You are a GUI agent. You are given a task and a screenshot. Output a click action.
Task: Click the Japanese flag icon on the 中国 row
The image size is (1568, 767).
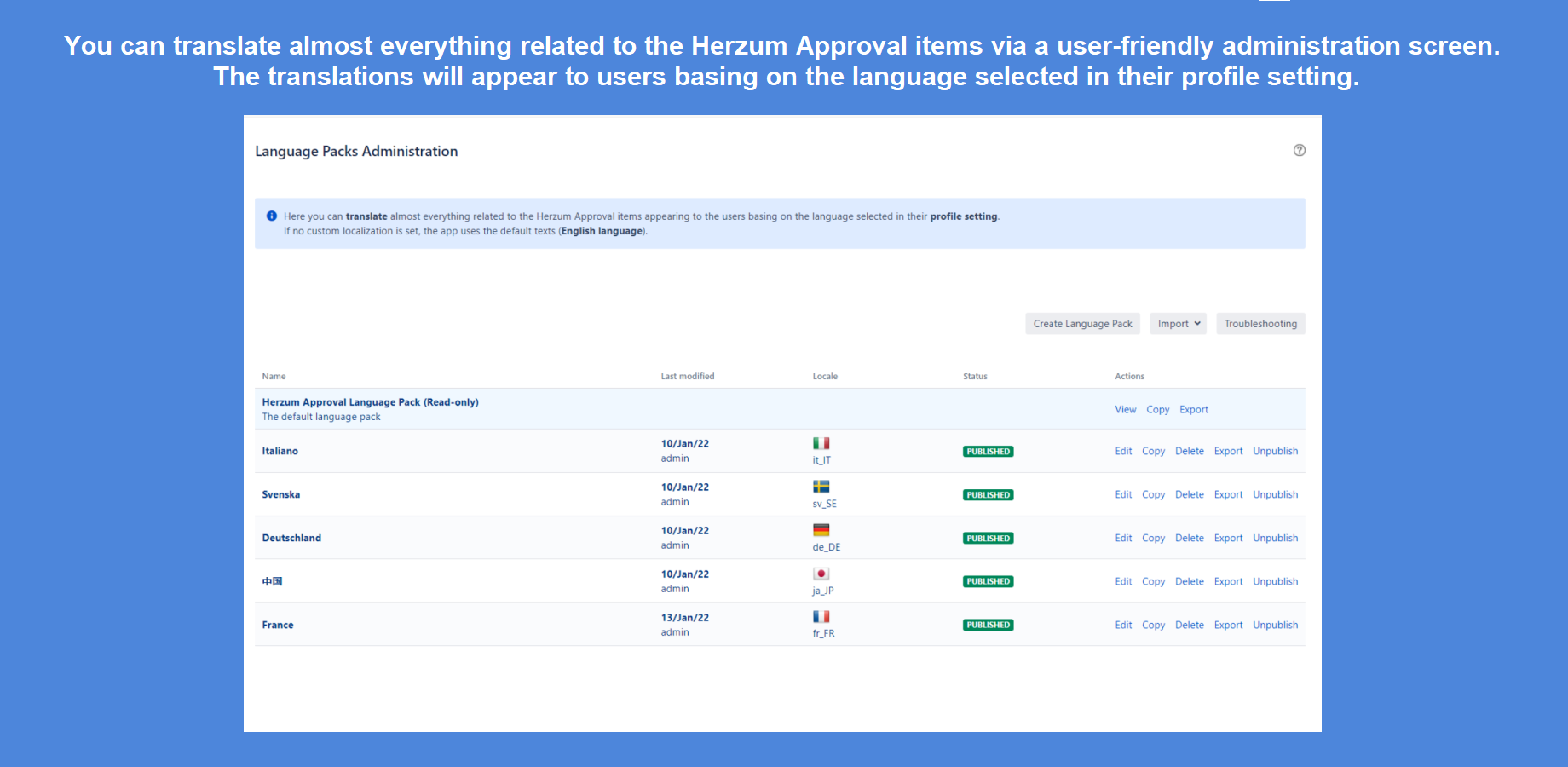tap(821, 573)
